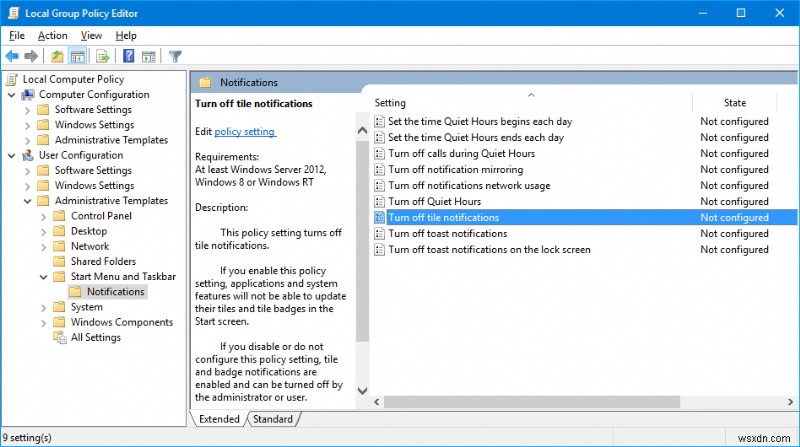Expand the System tree node

coord(43,308)
